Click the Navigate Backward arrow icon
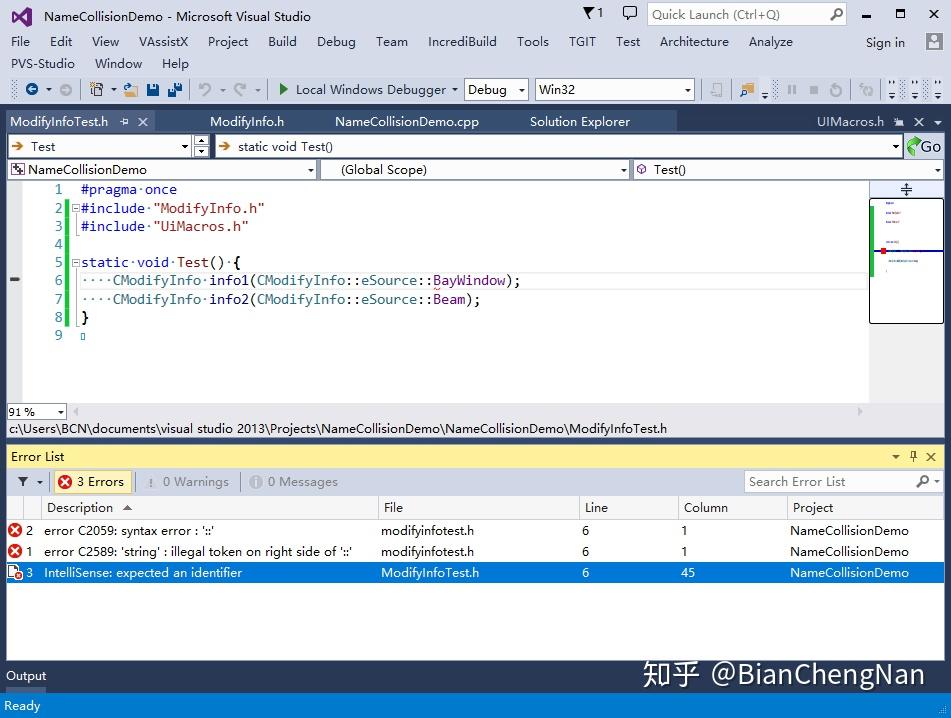This screenshot has height=718, width=951. pos(32,89)
